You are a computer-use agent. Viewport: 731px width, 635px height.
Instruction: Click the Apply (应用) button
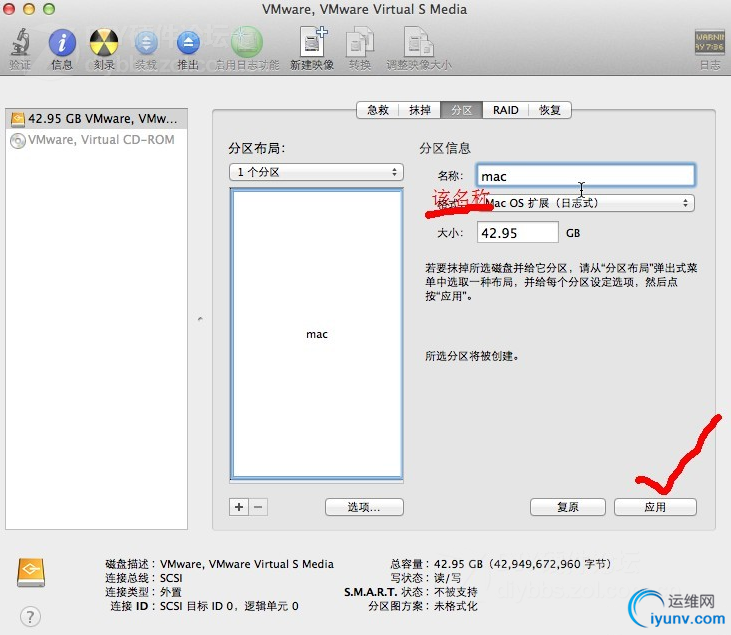[x=655, y=507]
